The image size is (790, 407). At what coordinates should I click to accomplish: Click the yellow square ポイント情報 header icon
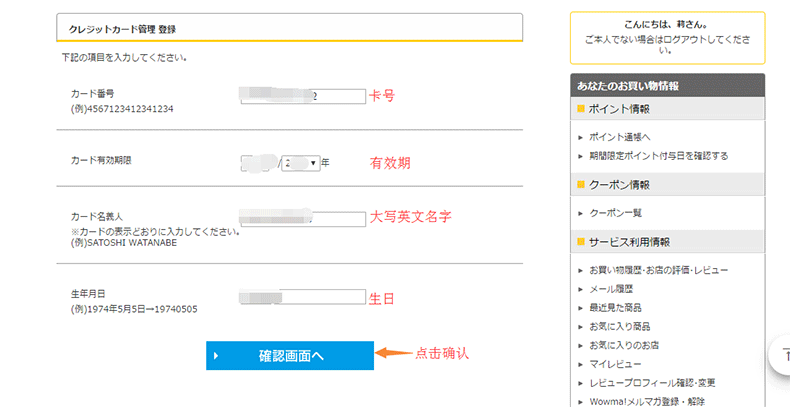click(581, 108)
